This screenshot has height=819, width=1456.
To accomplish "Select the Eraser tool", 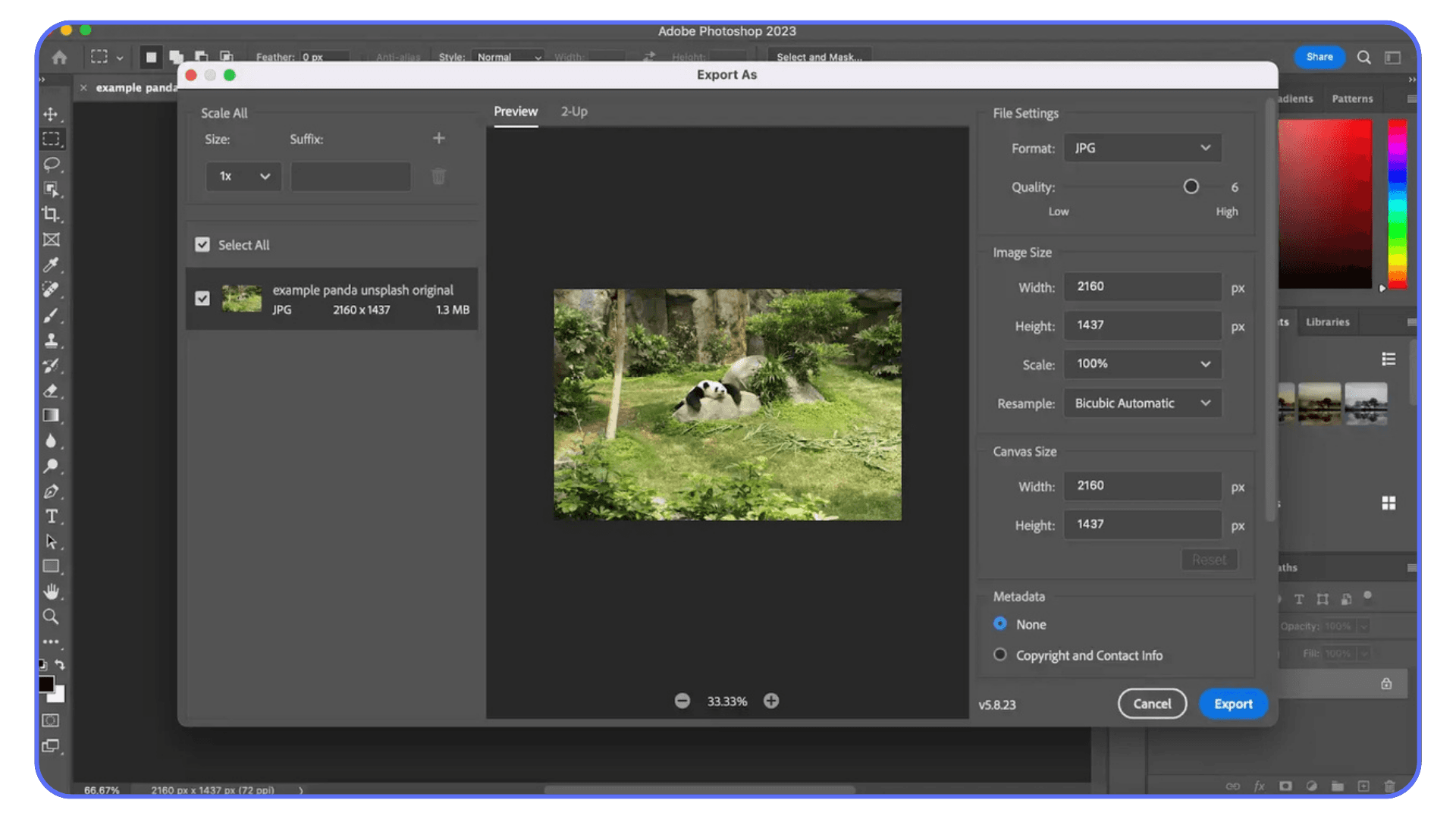I will point(51,391).
